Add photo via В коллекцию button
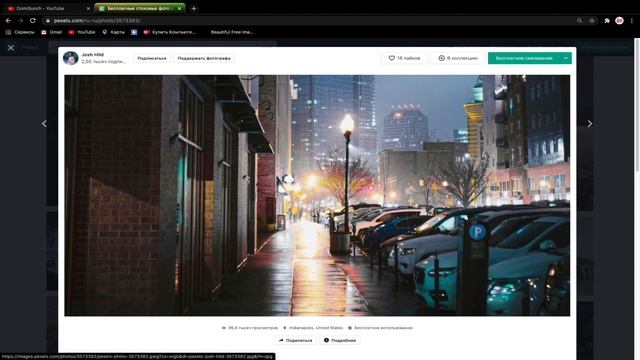The image size is (640, 360). pyautogui.click(x=458, y=58)
